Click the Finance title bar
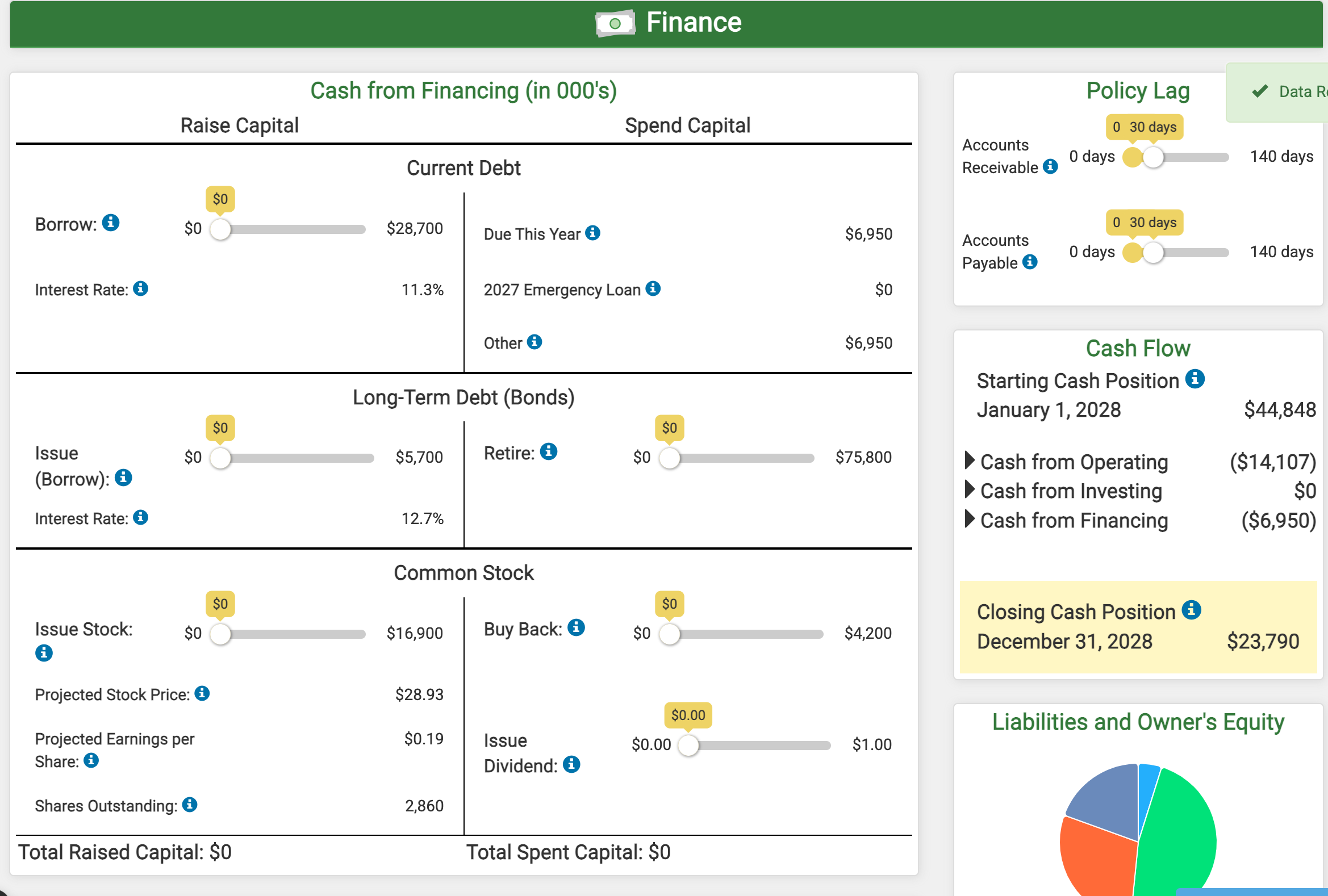 pos(693,23)
